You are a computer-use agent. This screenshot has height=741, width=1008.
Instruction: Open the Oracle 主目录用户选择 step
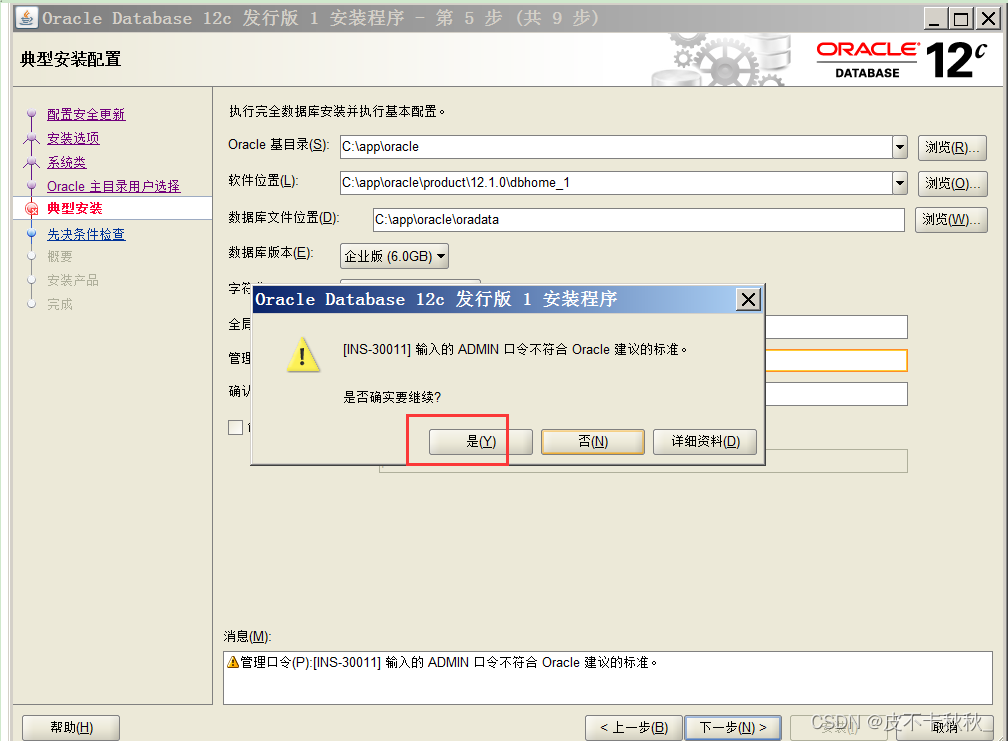(113, 186)
